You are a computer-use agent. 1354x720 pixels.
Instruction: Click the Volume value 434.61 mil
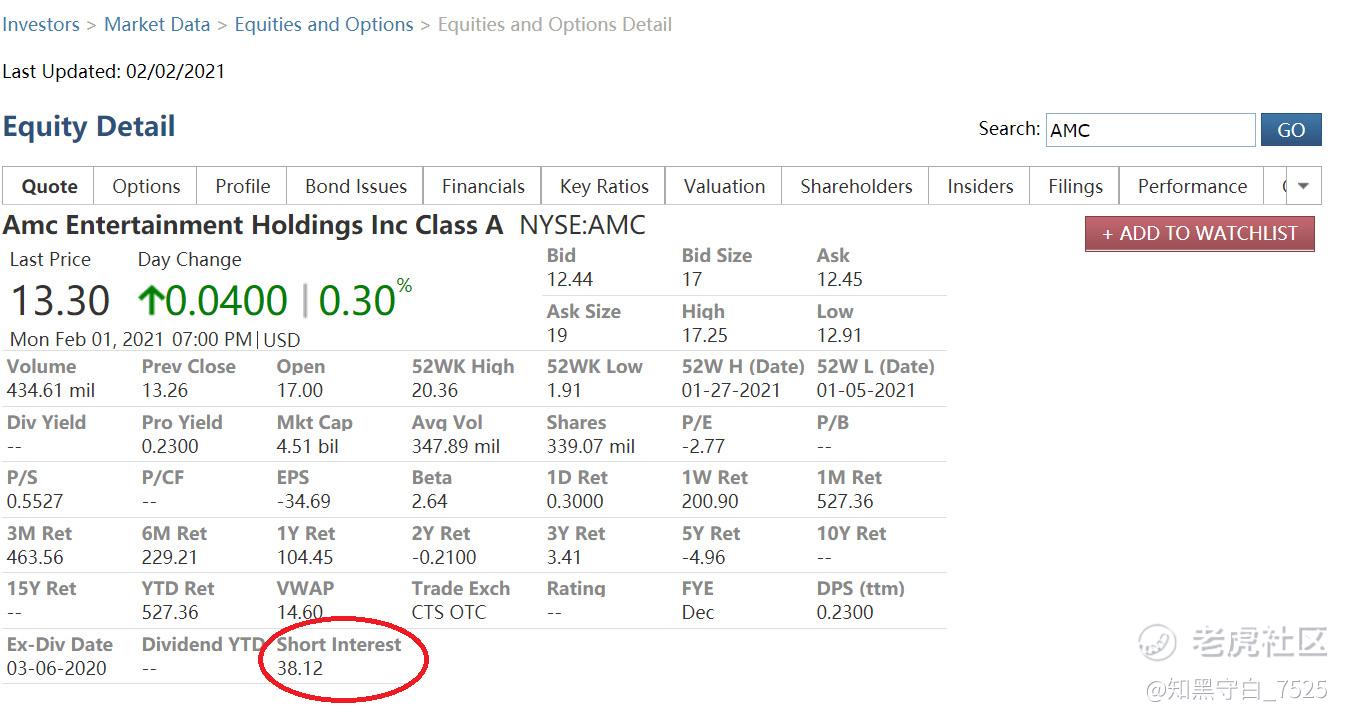pyautogui.click(x=51, y=391)
